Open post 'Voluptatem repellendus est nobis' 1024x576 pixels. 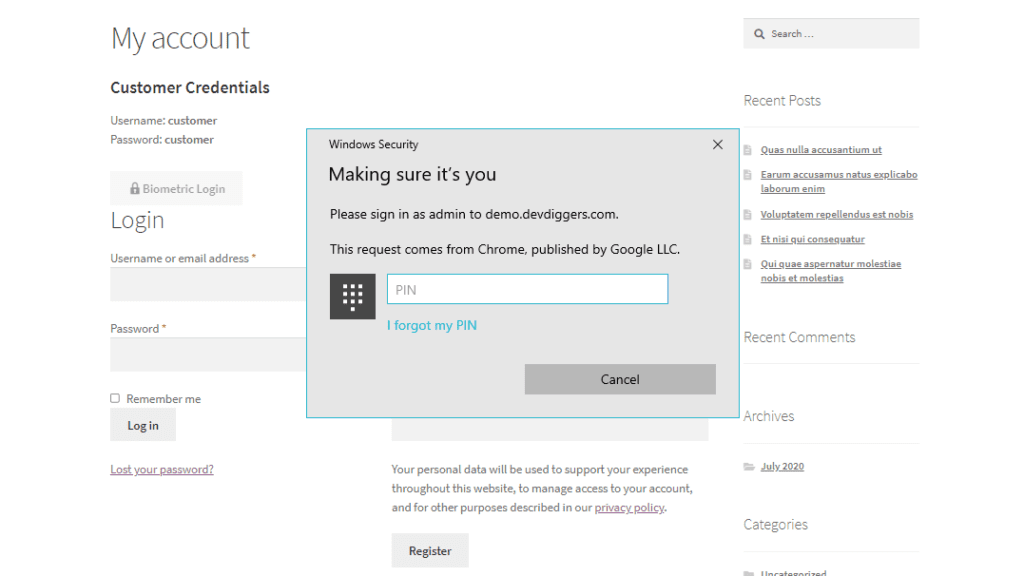837,214
